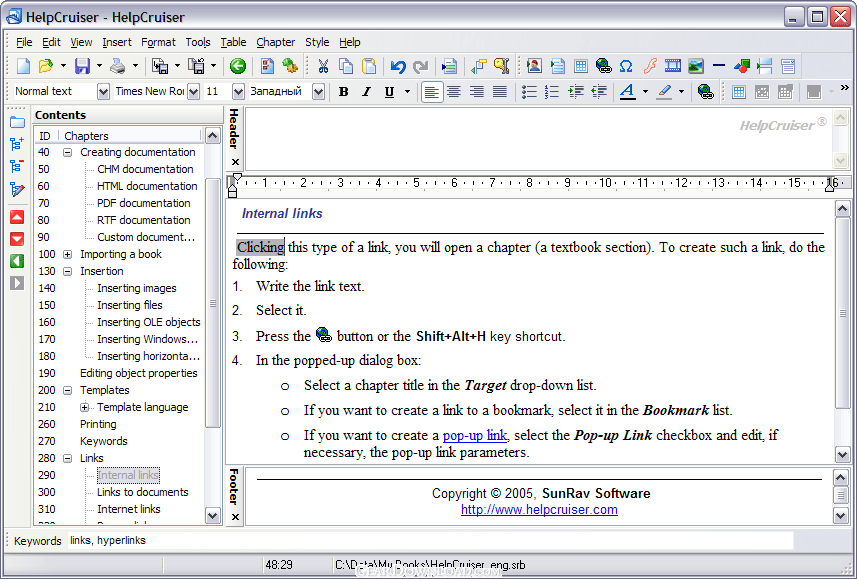Select the PDF documentation chapter
Viewport: 857px width, 579px height.
pyautogui.click(x=144, y=203)
